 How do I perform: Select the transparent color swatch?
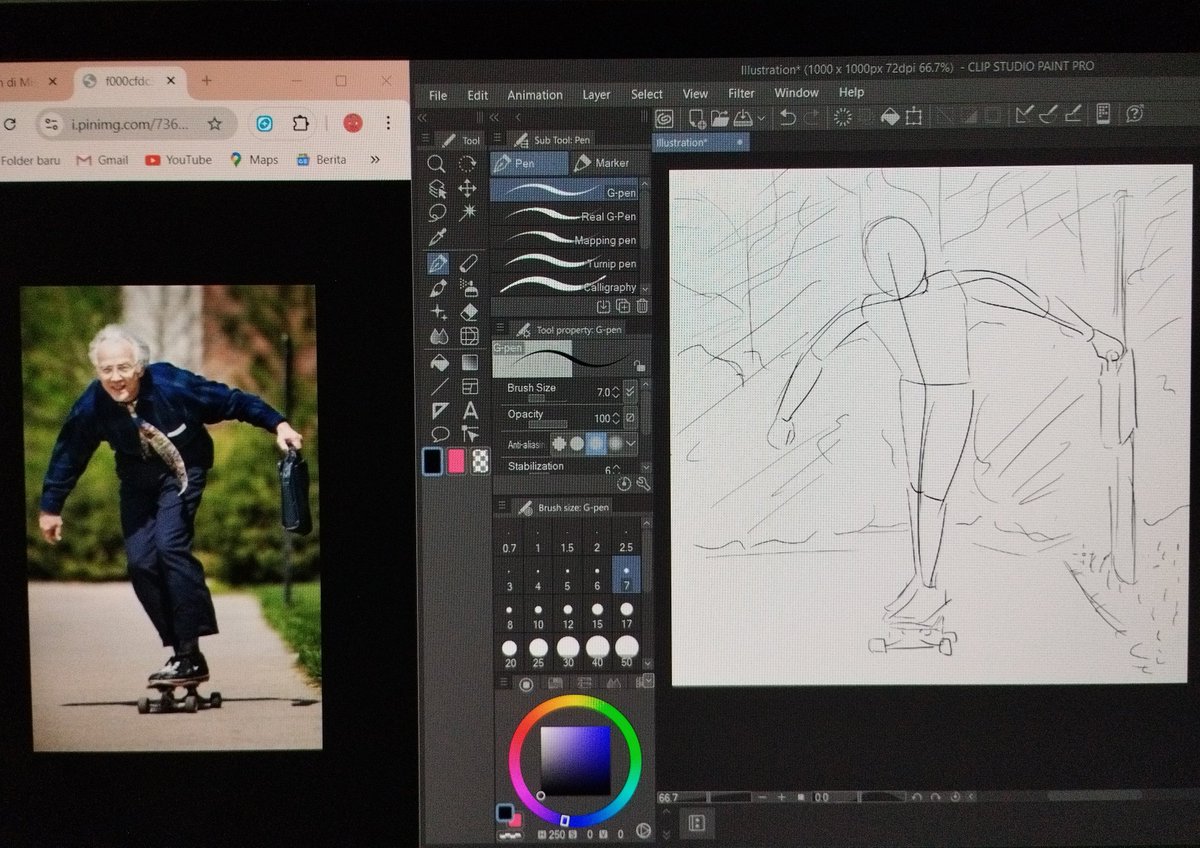click(482, 461)
